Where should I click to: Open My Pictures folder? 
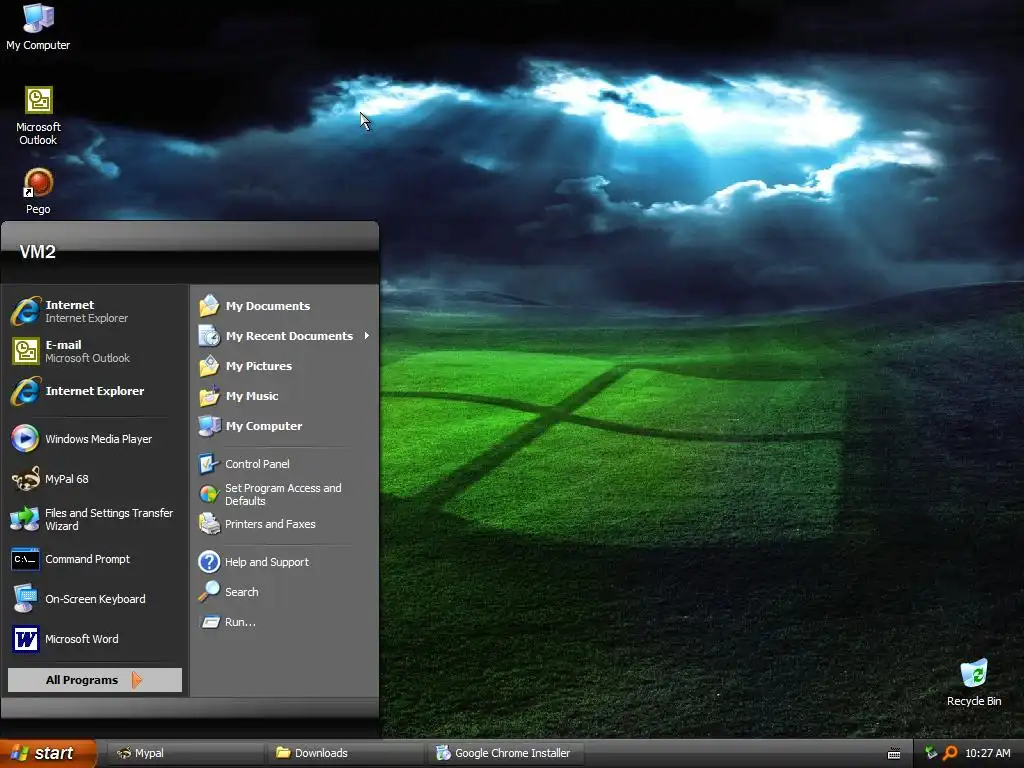(x=285, y=366)
